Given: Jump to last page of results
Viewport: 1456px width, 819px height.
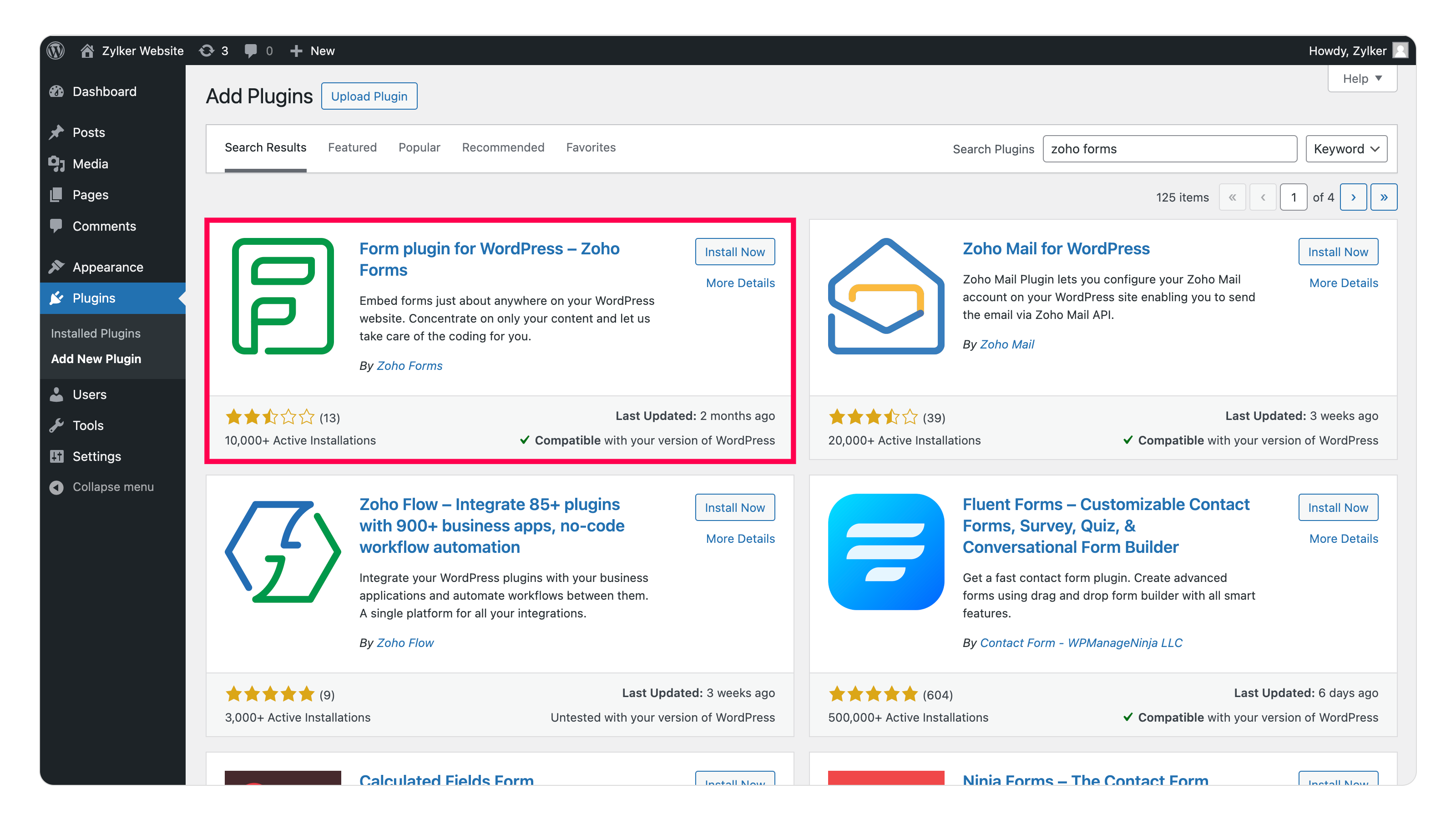Looking at the screenshot, I should [x=1383, y=197].
